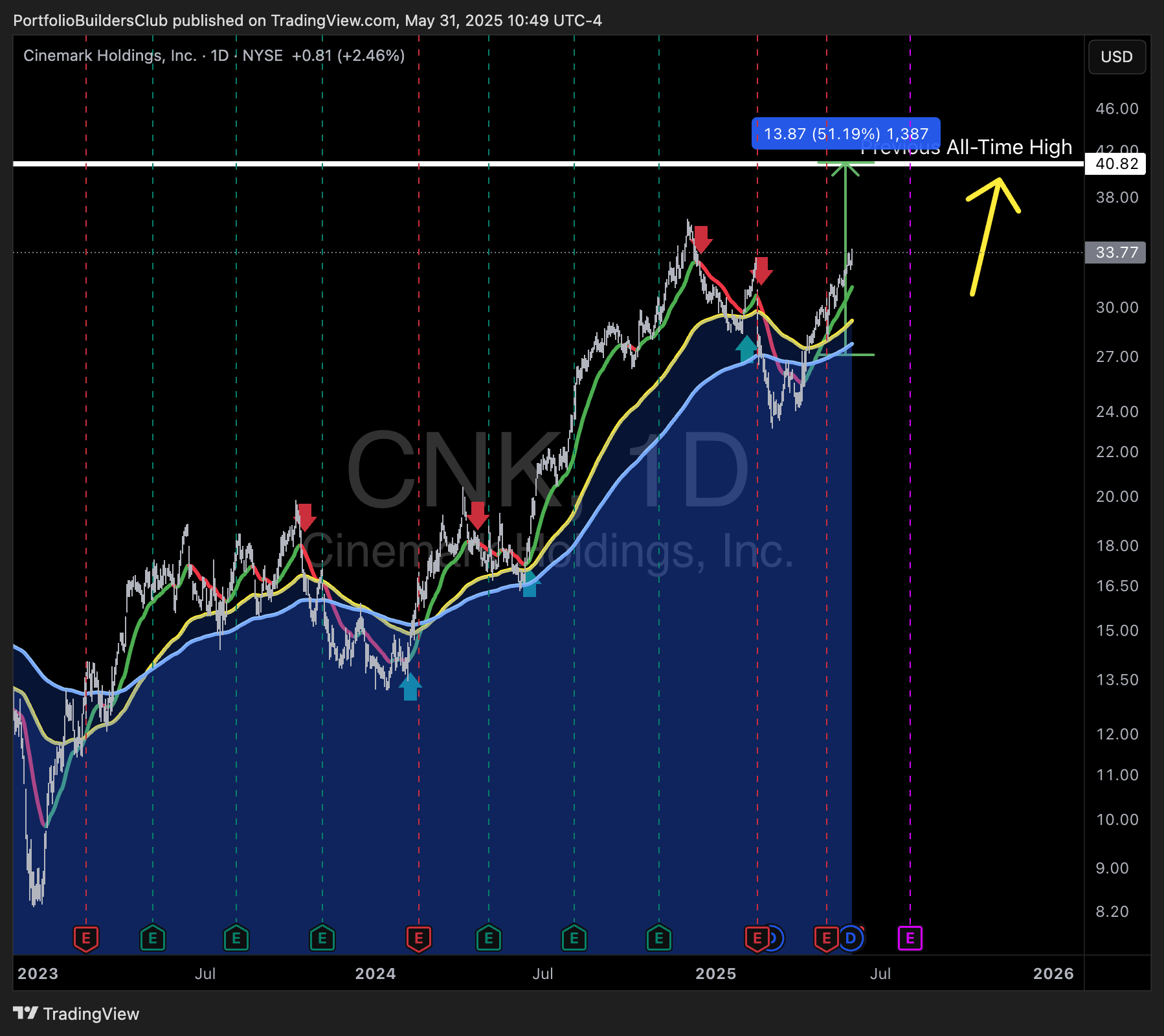Viewport: 1164px width, 1036px height.
Task: Click the 13.50 price axis value
Action: (1117, 680)
